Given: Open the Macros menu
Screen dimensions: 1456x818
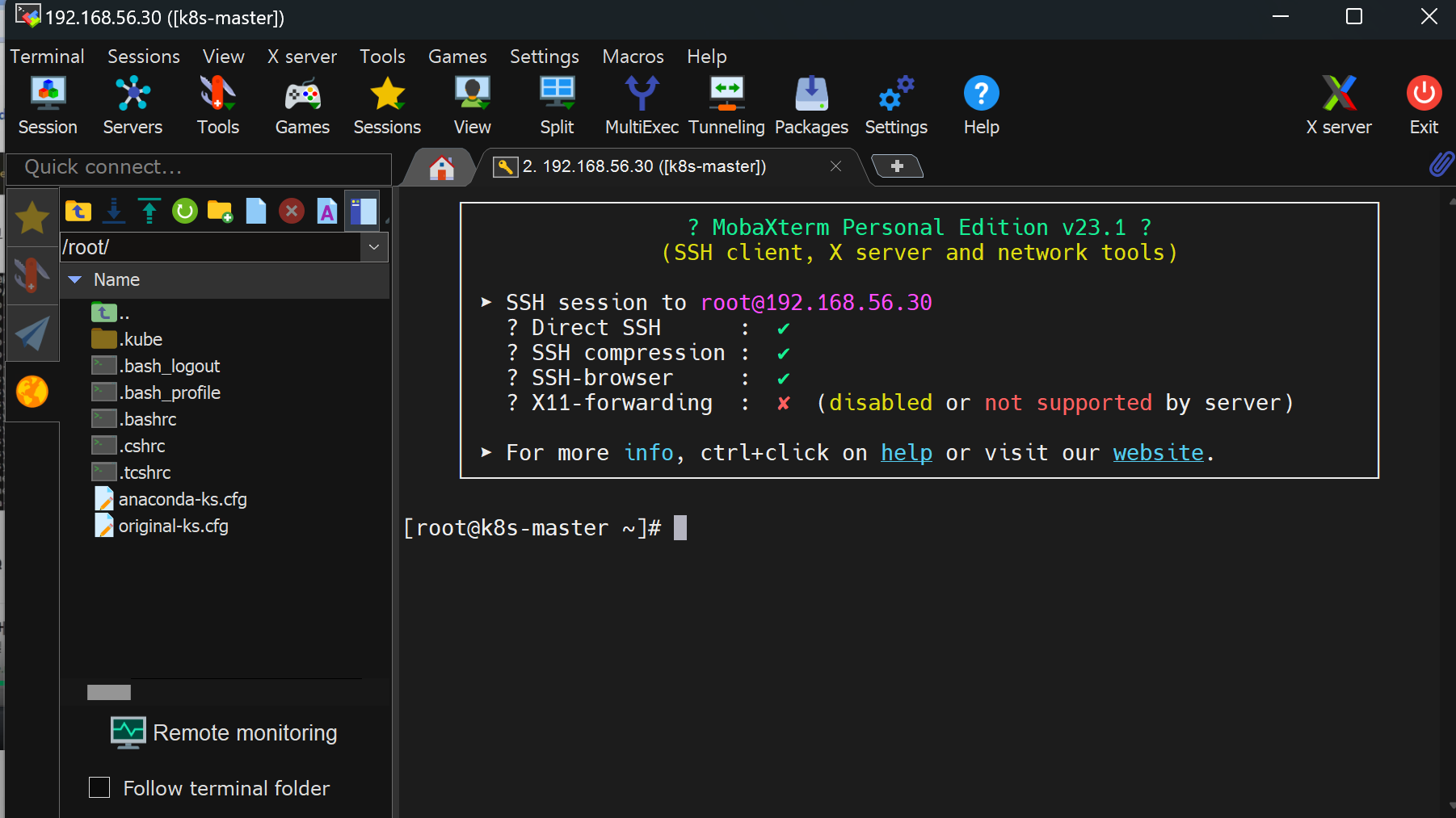Looking at the screenshot, I should click(633, 57).
